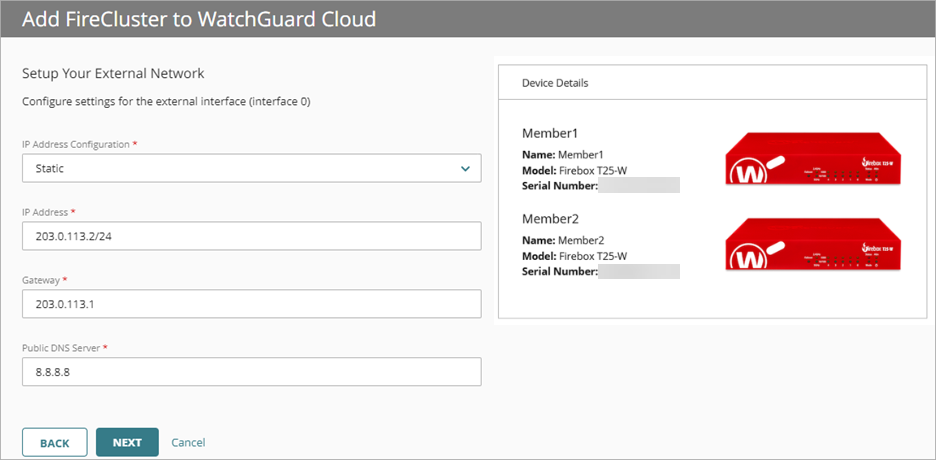The height and width of the screenshot is (460, 936).
Task: Click the Member1 heading in Device Details
Action: pos(550,133)
